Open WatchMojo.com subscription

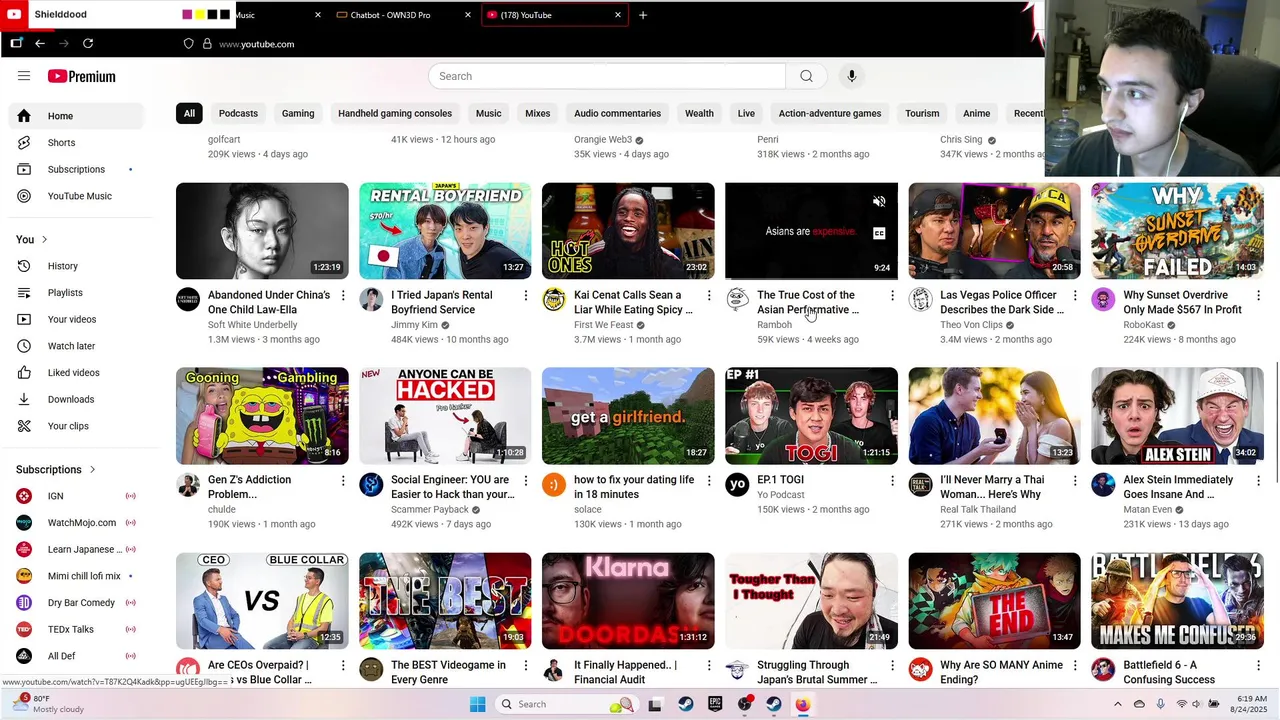[x=75, y=523]
